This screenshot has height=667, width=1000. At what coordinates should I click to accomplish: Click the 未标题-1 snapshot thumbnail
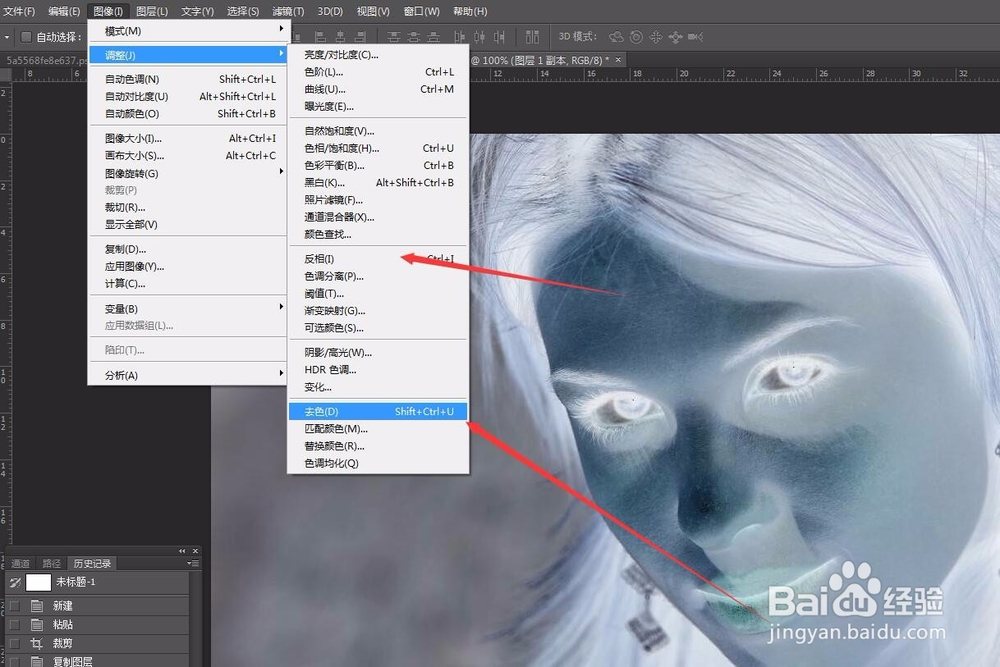[x=38, y=583]
